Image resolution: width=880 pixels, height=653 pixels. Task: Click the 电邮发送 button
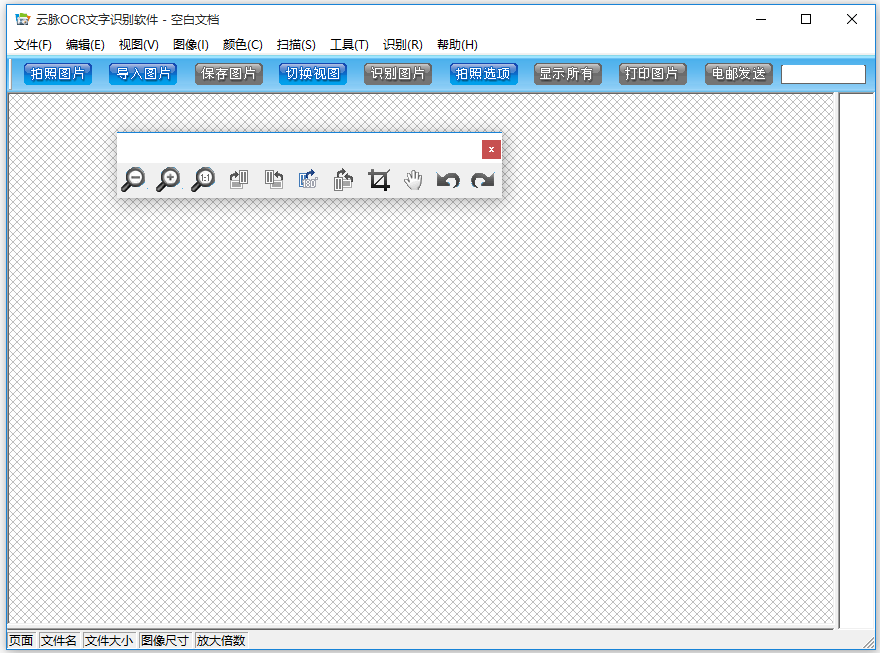click(739, 73)
